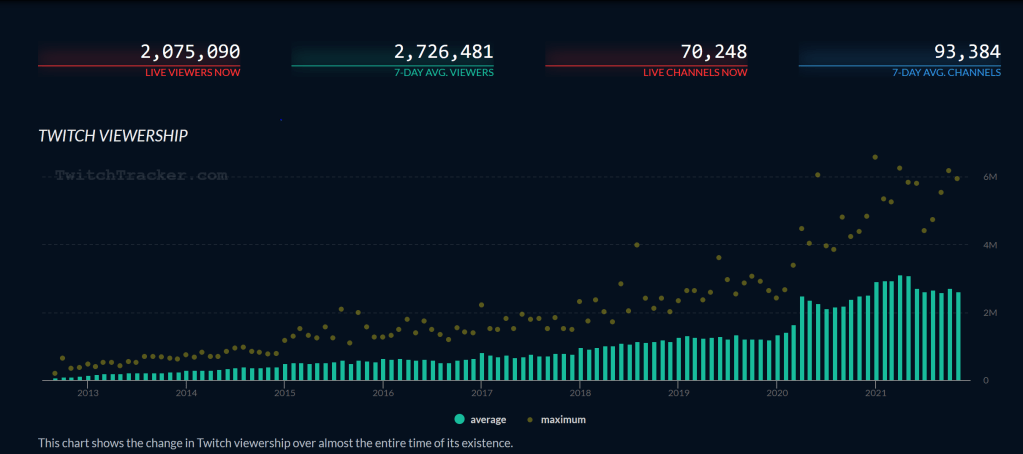Click the 6M y-axis gridline label
The height and width of the screenshot is (454, 1023).
(989, 177)
